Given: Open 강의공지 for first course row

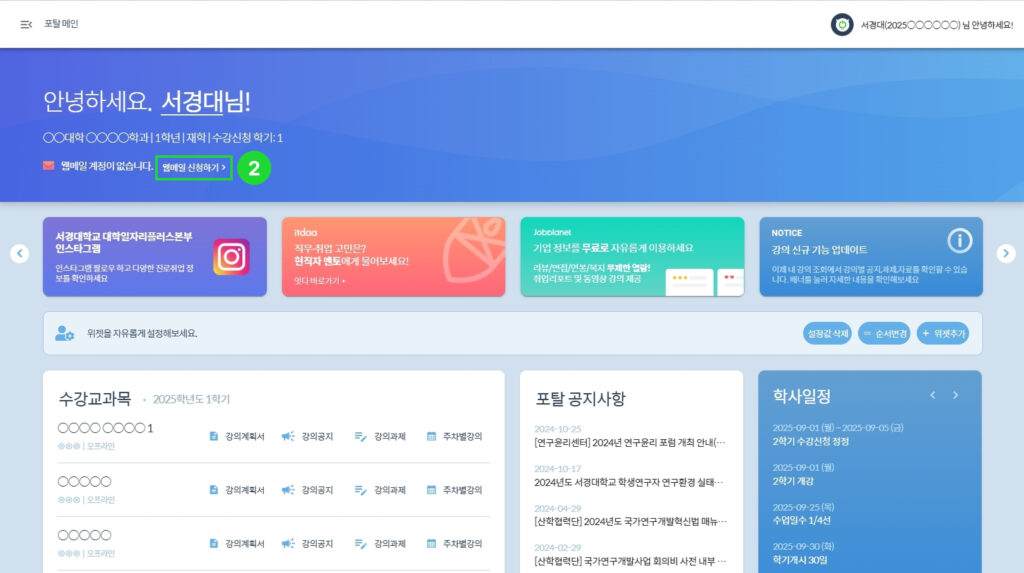Looking at the screenshot, I should 308,436.
